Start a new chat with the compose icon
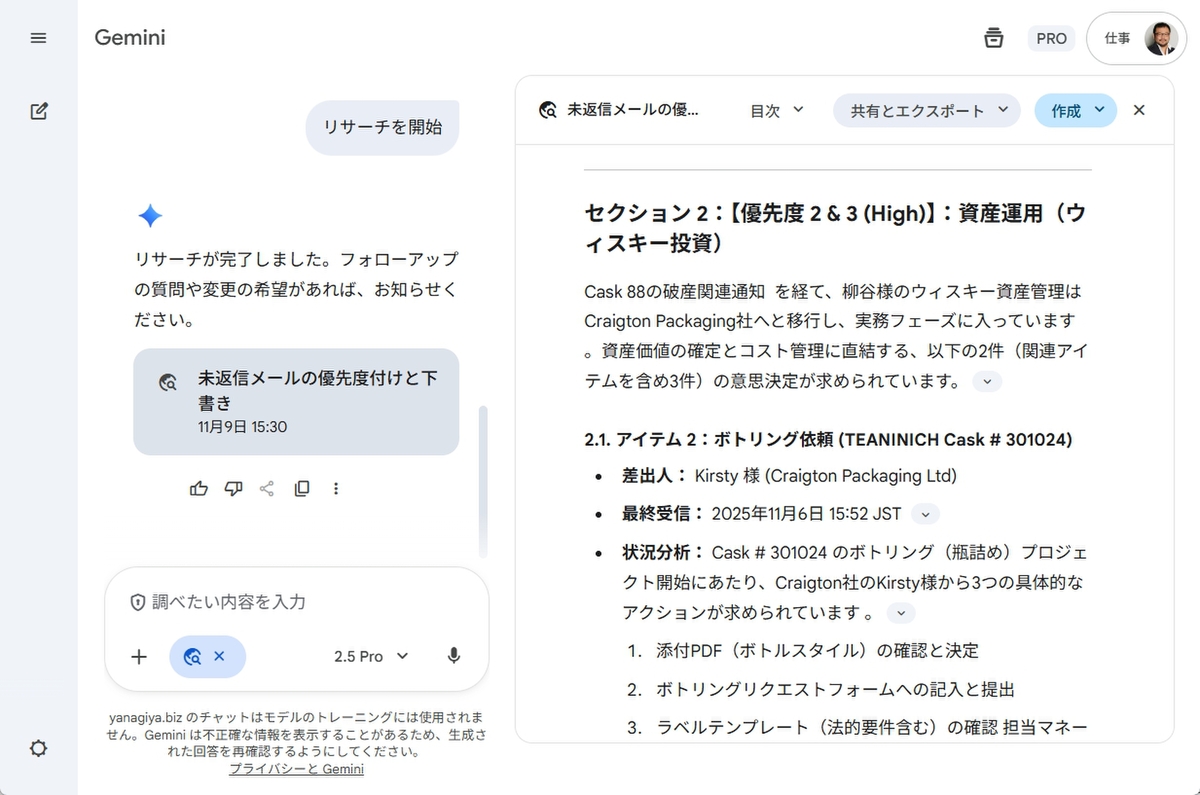 click(38, 111)
